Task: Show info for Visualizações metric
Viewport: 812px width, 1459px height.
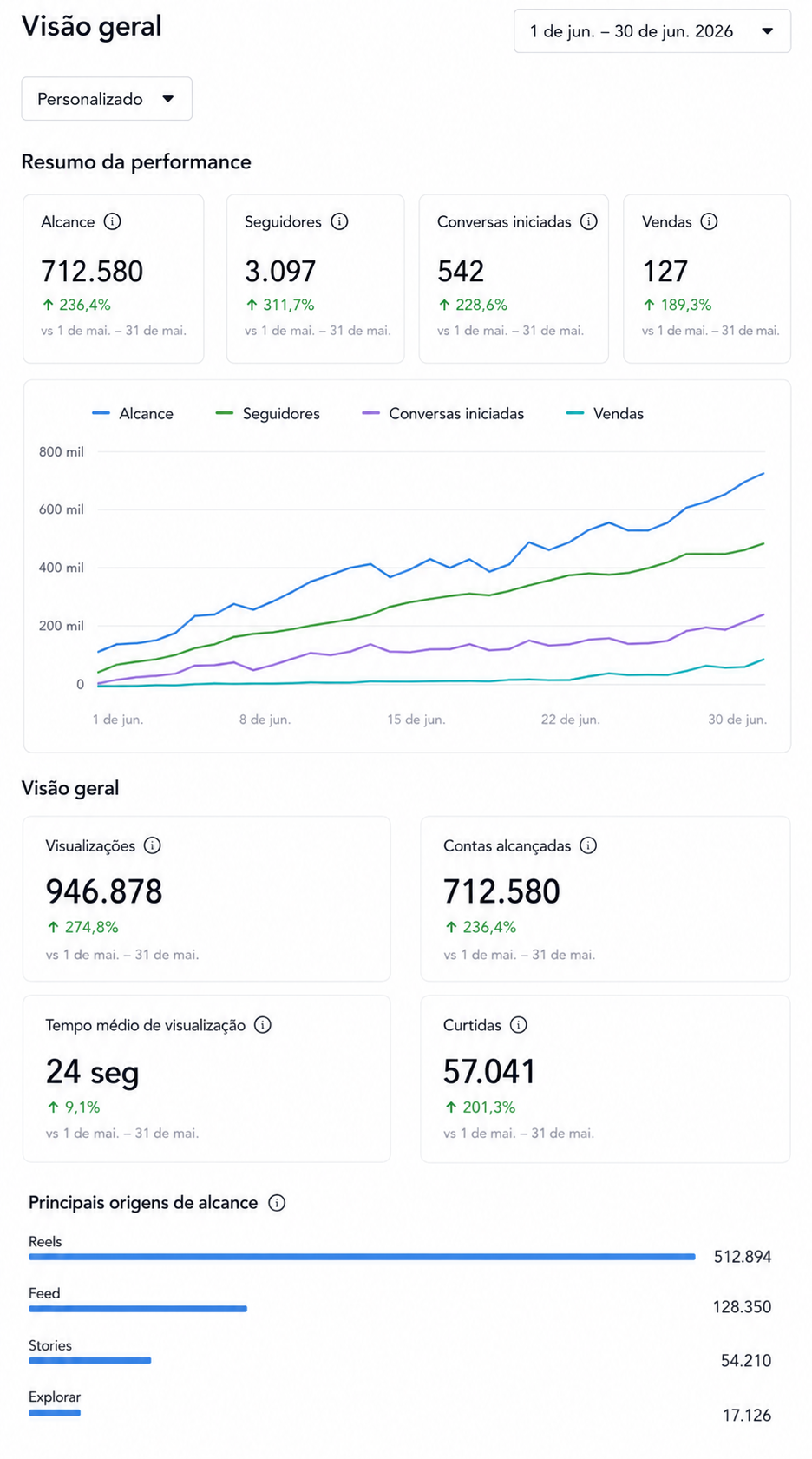Action: coord(153,845)
